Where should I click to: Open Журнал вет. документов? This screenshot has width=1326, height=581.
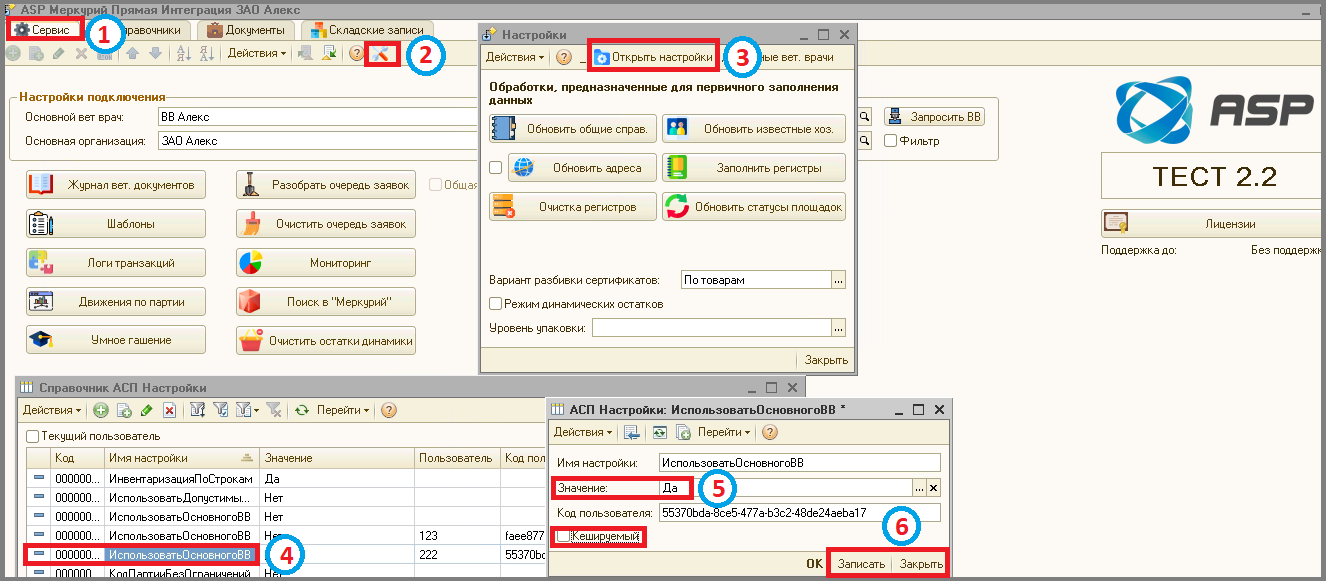pyautogui.click(x=116, y=185)
